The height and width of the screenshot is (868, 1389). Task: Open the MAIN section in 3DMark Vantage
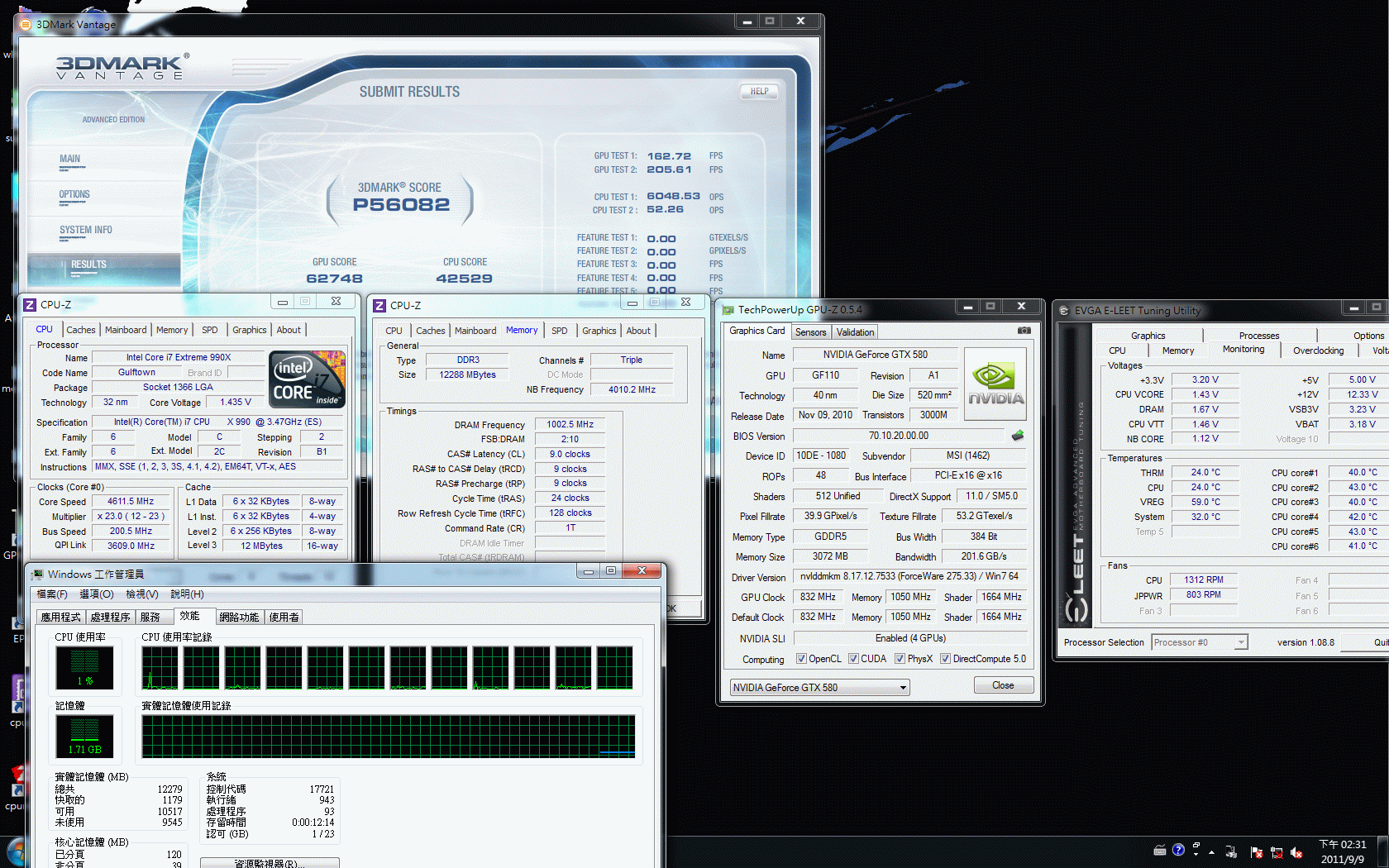coord(70,159)
